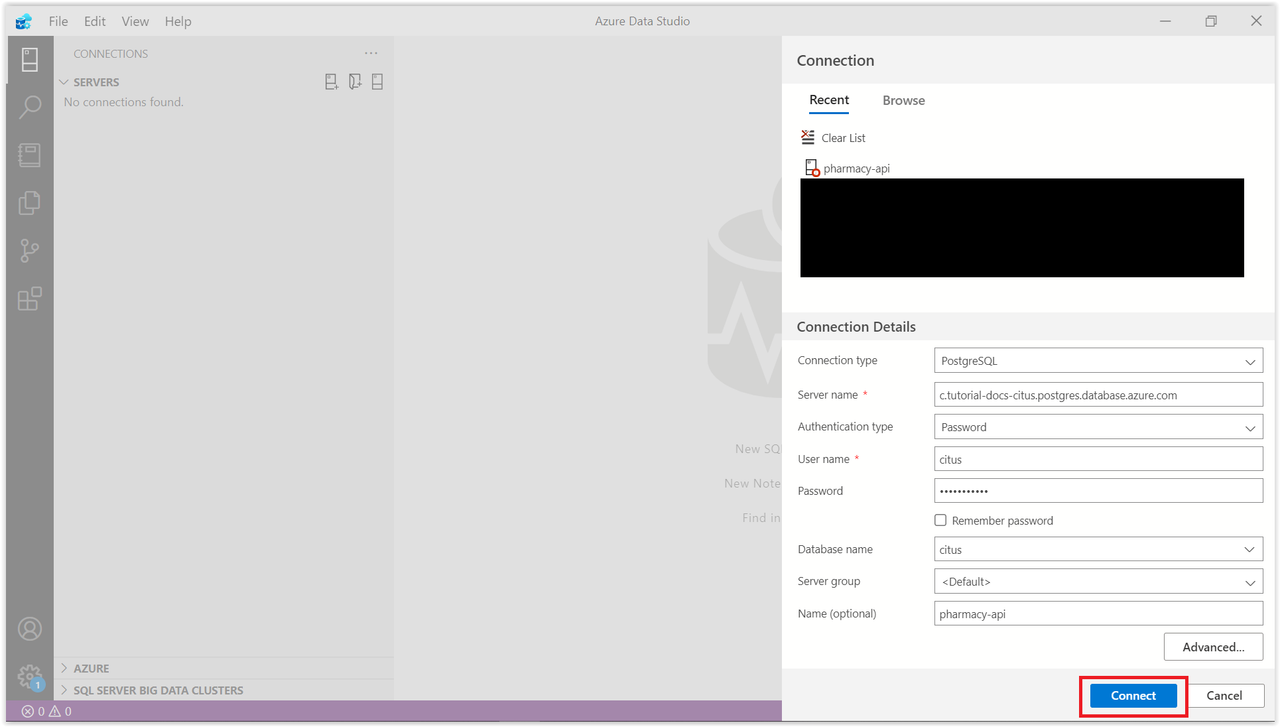The height and width of the screenshot is (727, 1280).
Task: Open the Connections view in activity bar
Action: click(x=30, y=58)
